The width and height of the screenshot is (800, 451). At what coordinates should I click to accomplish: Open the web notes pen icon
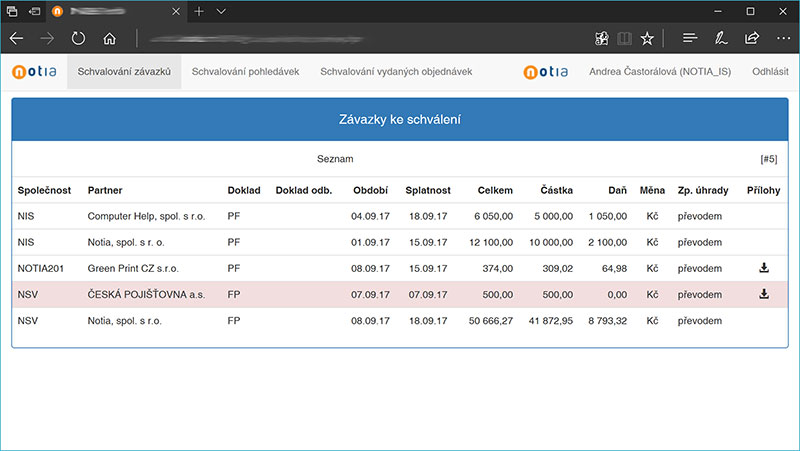click(x=721, y=38)
